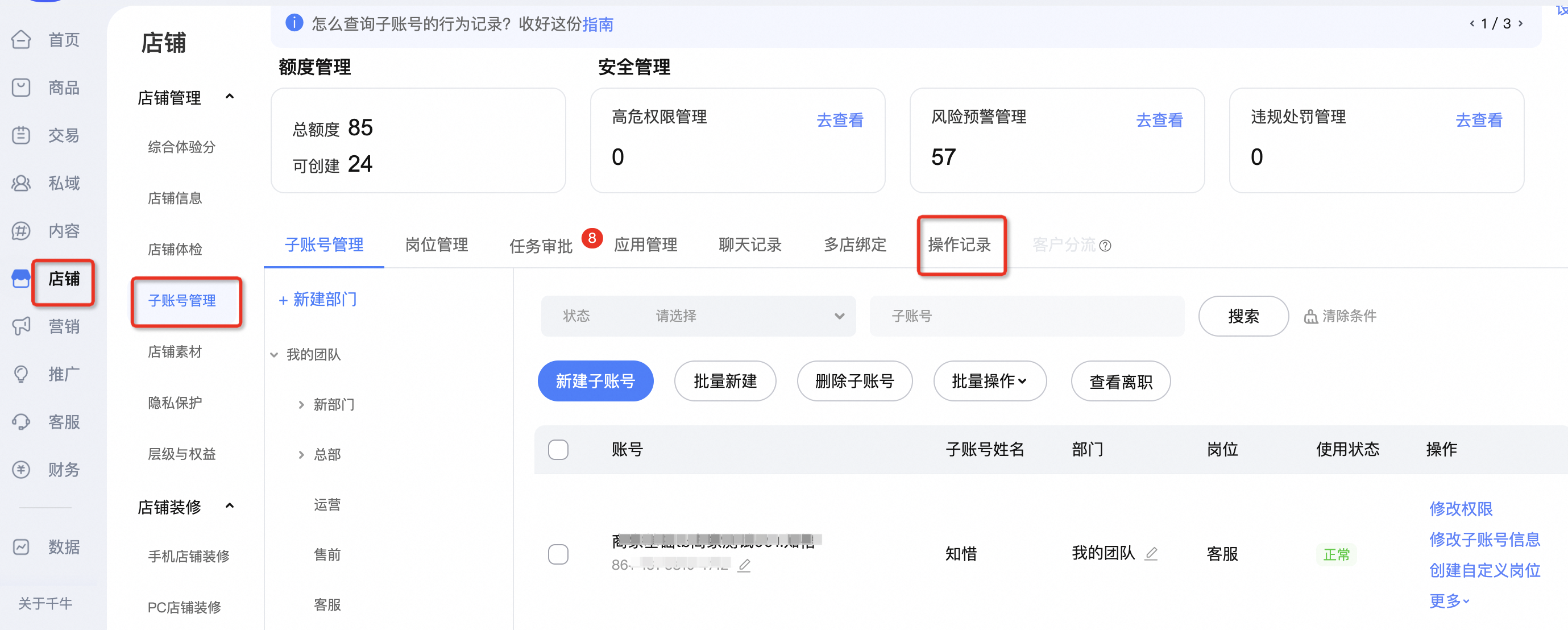Open the 推广 lightbulb icon
The image size is (1568, 630).
[x=21, y=374]
